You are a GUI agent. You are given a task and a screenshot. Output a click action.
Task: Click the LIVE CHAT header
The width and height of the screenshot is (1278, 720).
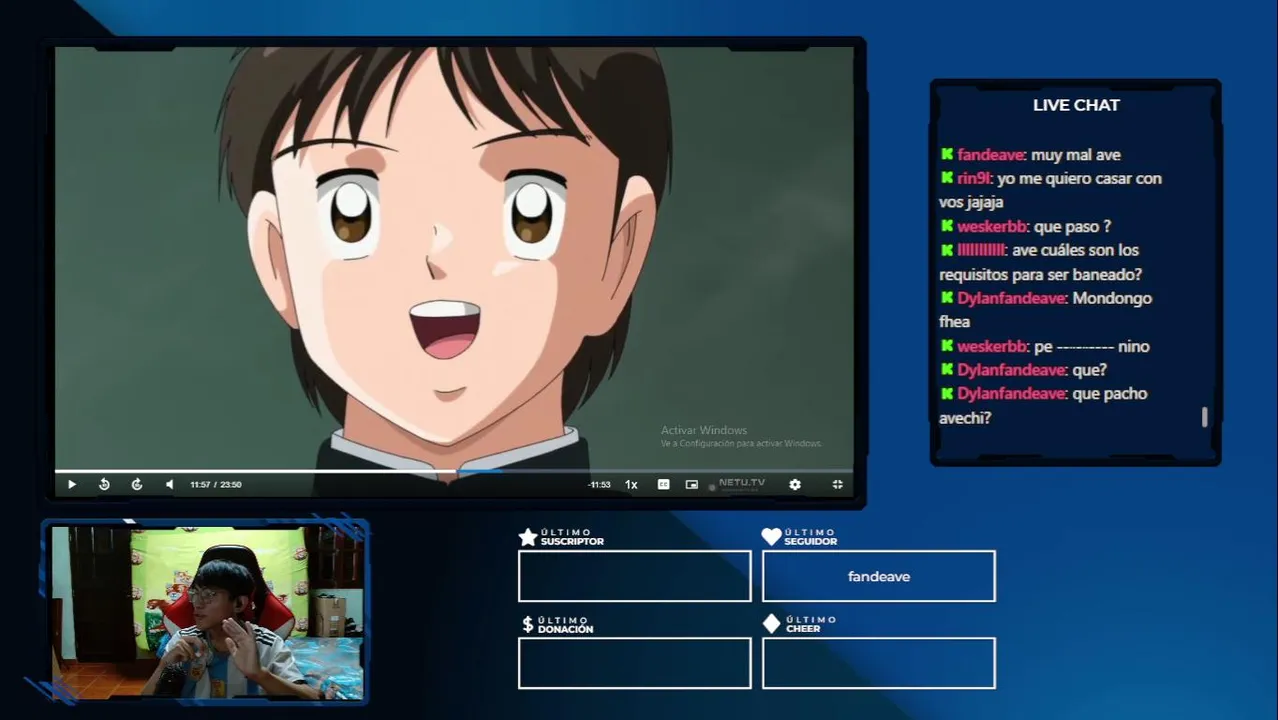(x=1076, y=105)
